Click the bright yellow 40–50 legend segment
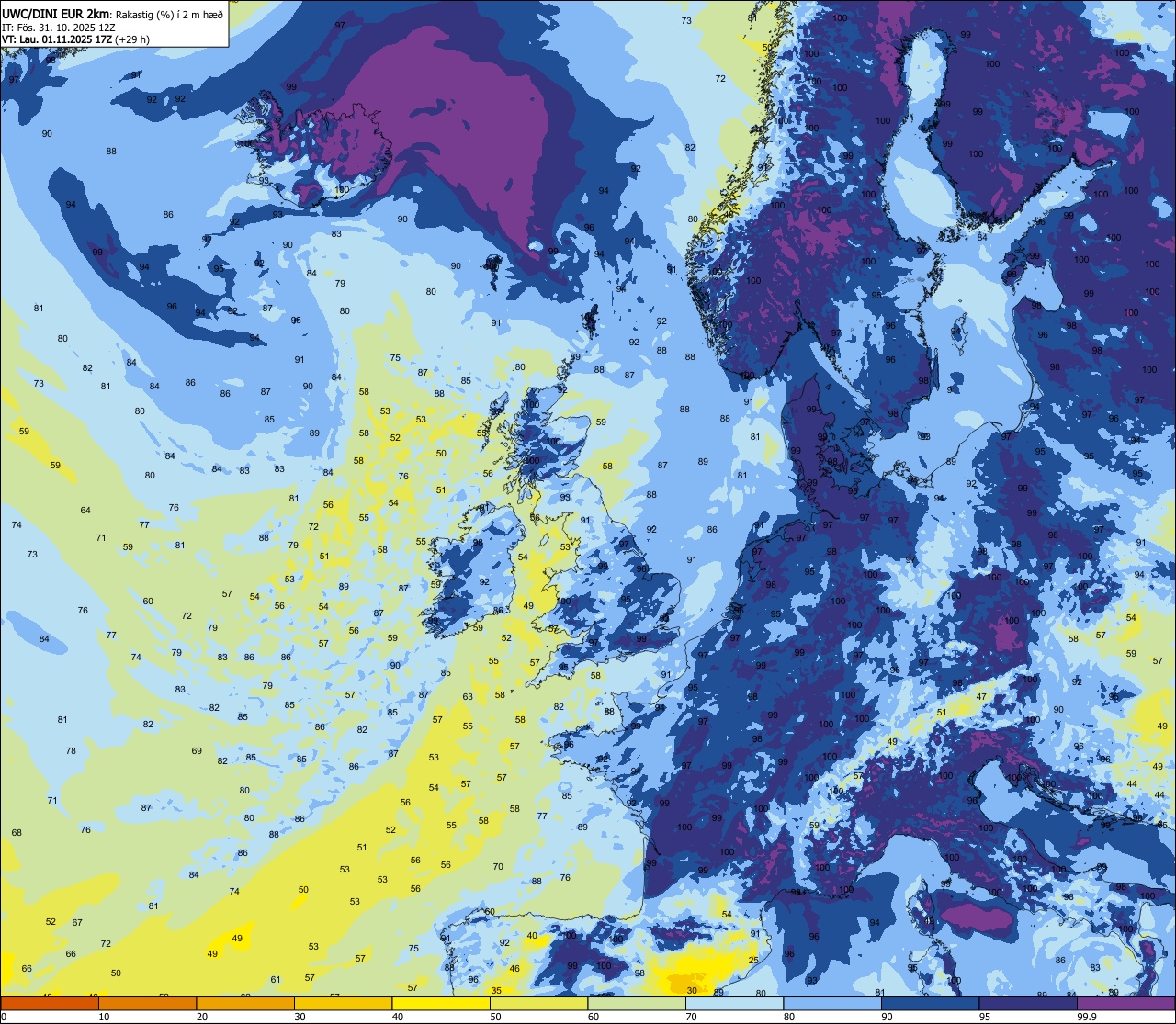This screenshot has height=1024, width=1176. point(441,1004)
